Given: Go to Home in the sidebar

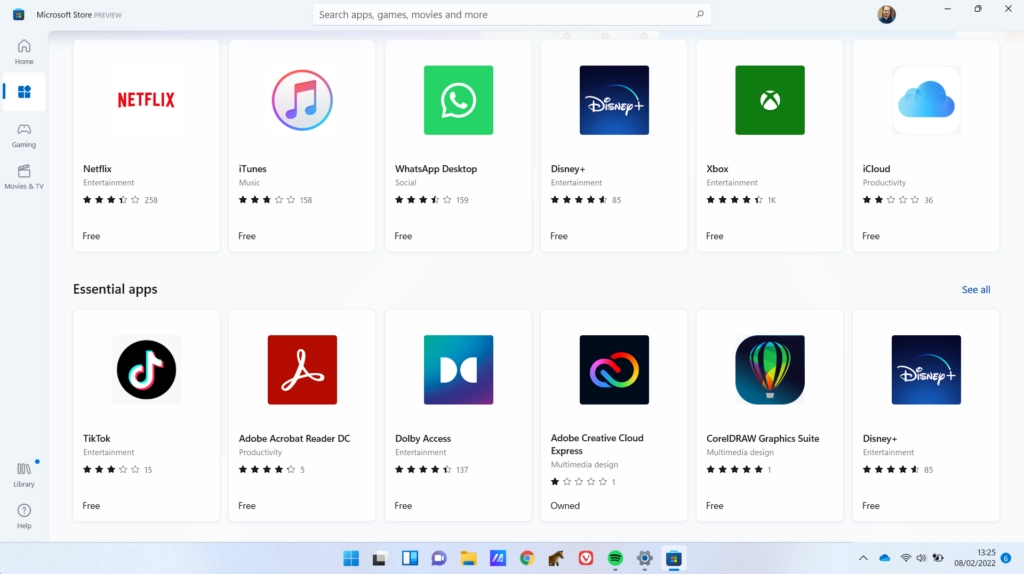Looking at the screenshot, I should pos(24,52).
